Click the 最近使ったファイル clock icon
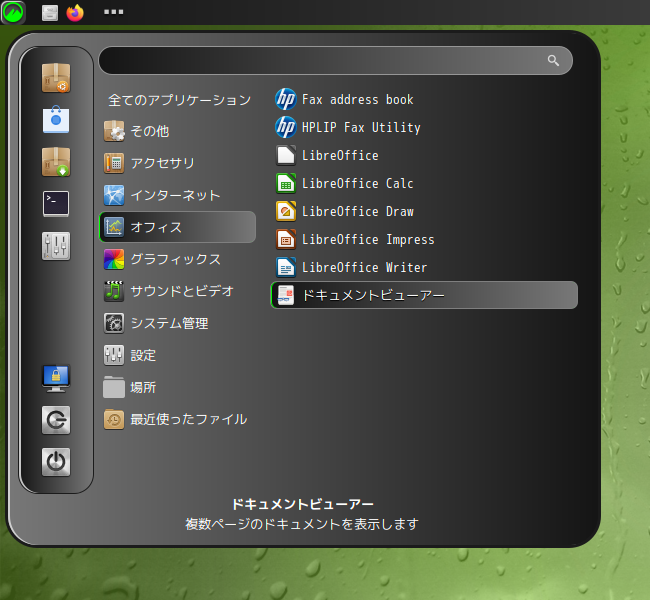Image resolution: width=650 pixels, height=600 pixels. [x=114, y=419]
